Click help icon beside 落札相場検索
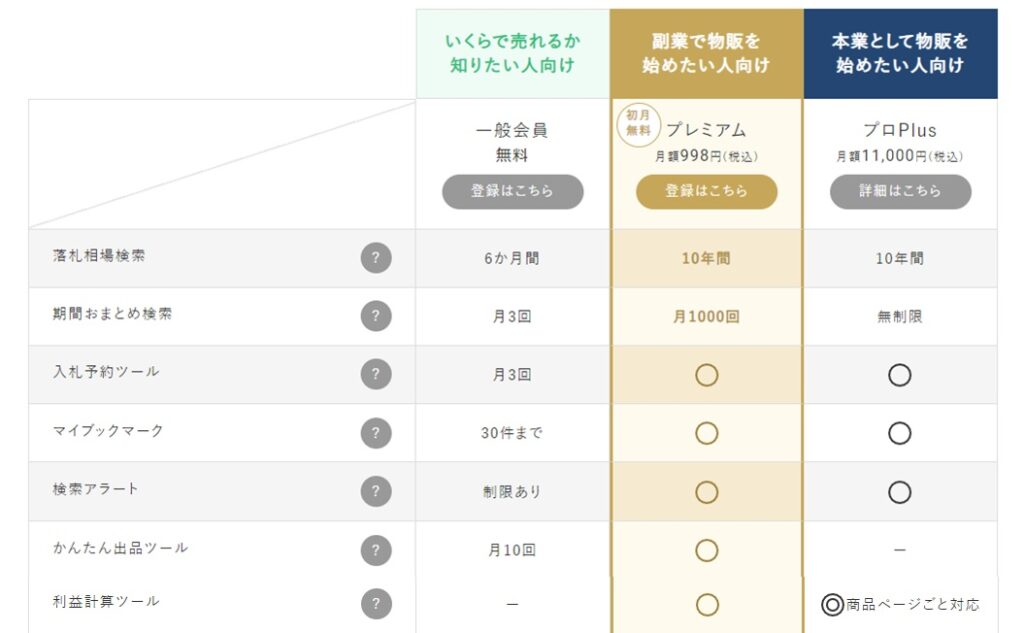Screen dimensions: 1024x633 pyautogui.click(x=376, y=258)
